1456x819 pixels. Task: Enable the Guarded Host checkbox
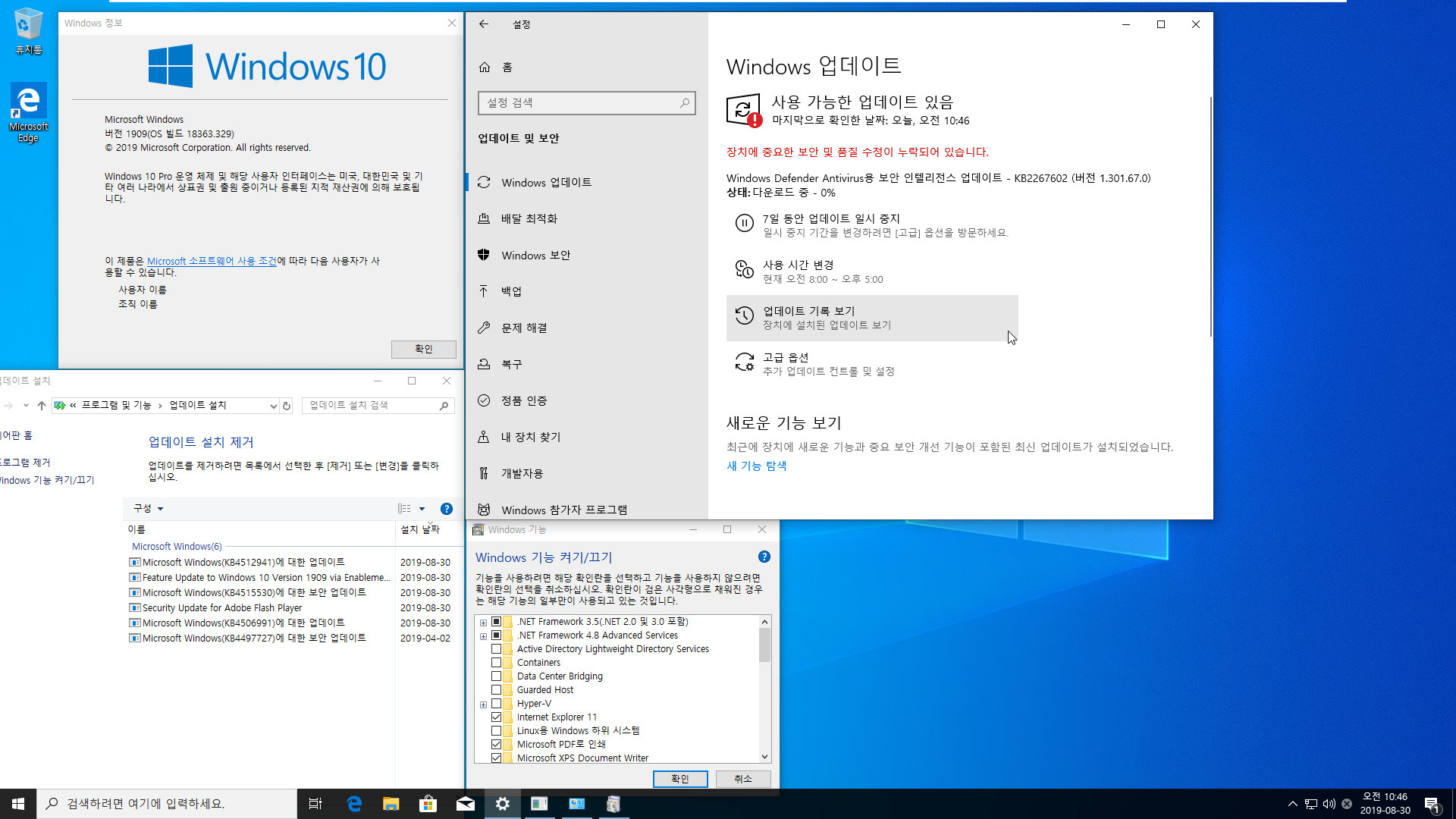(x=497, y=690)
